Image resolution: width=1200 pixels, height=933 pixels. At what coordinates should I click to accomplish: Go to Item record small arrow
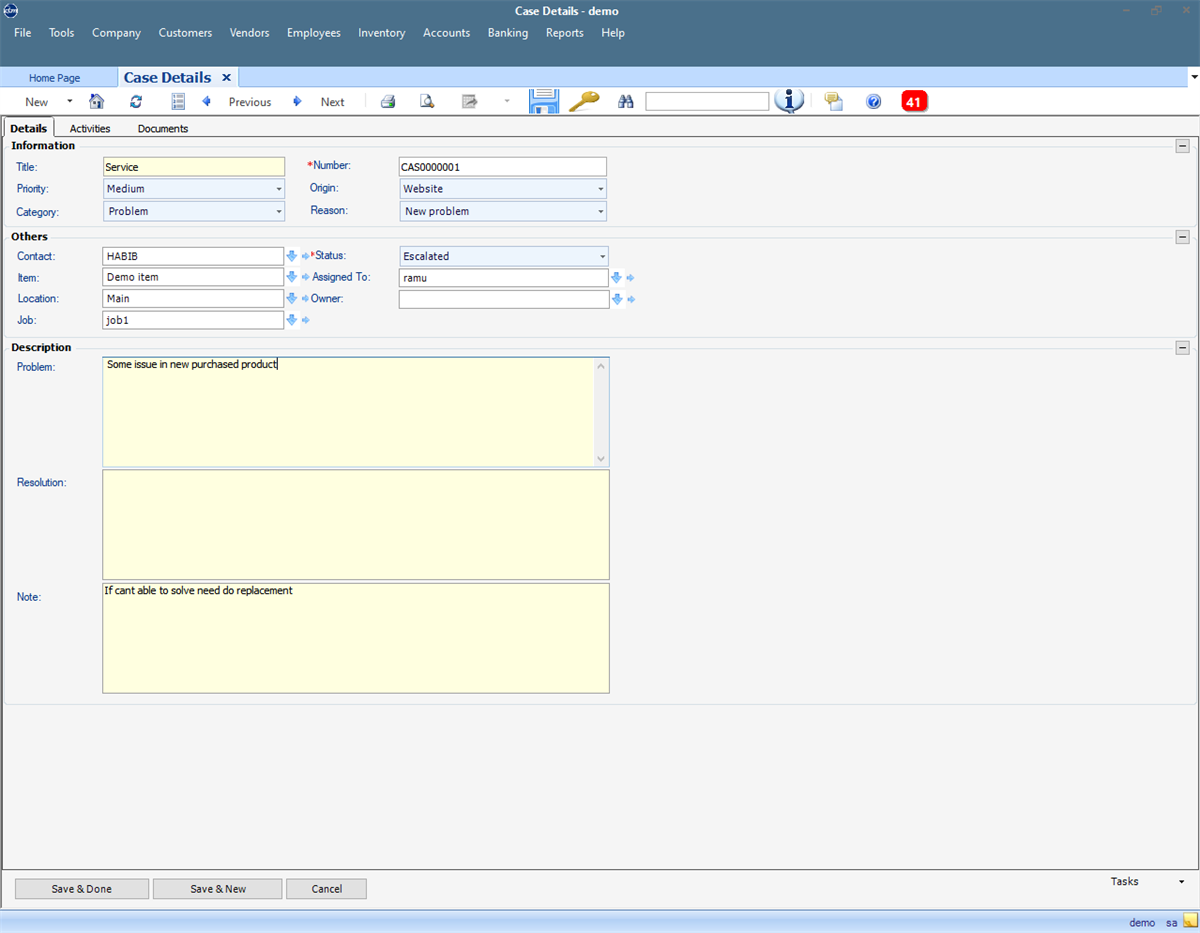tap(306, 278)
